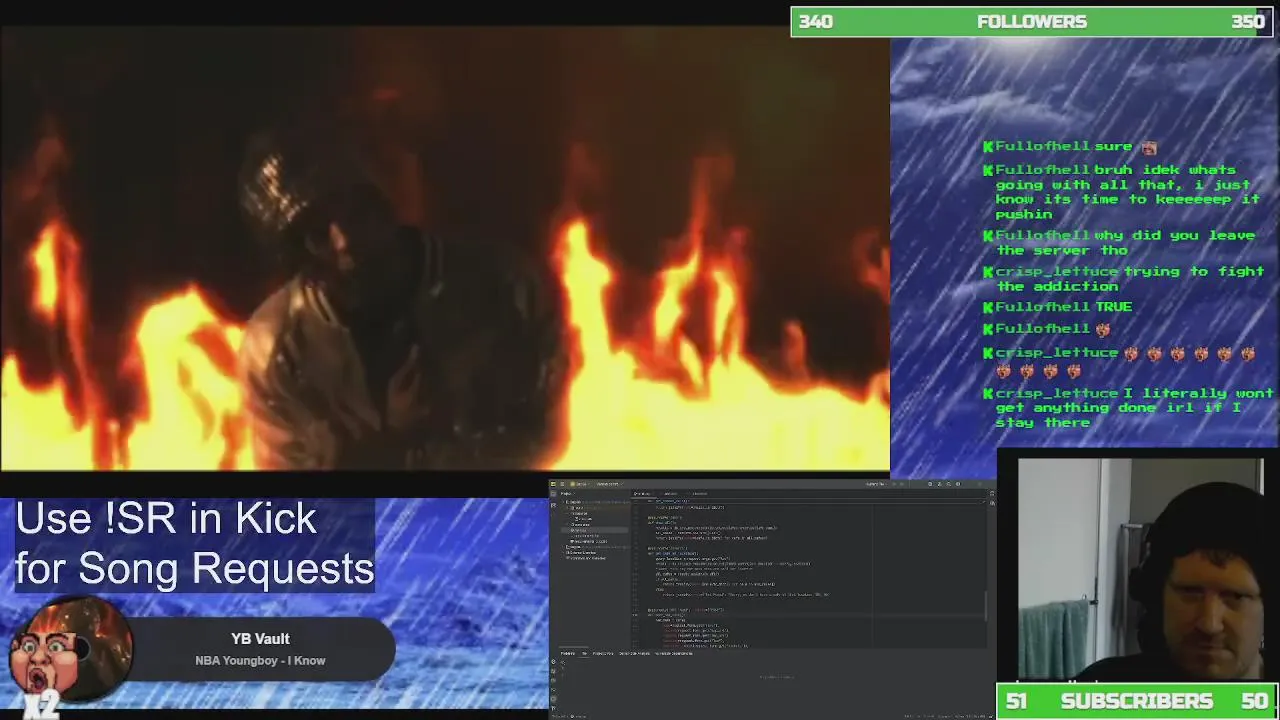
Task: Click the Terminal icon on bottom-left stripe
Action: (x=553, y=690)
